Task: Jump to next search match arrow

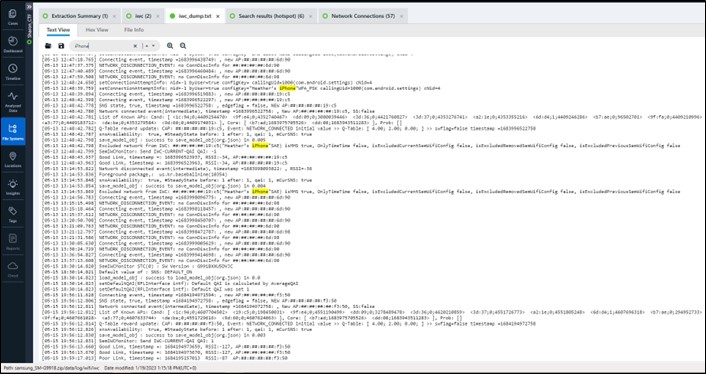Action: pyautogui.click(x=154, y=46)
